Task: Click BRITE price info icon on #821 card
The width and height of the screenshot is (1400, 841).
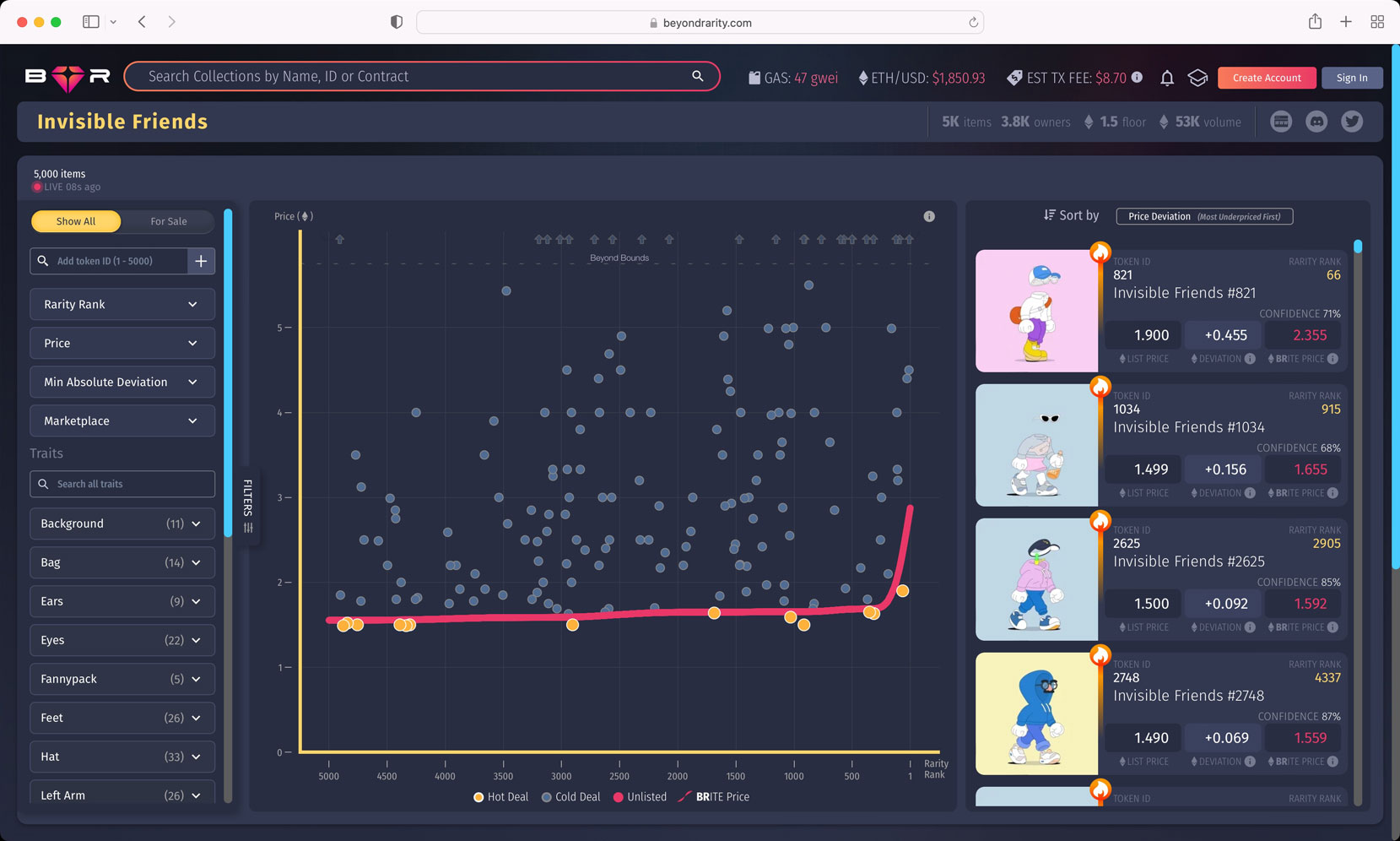Action: [1332, 359]
